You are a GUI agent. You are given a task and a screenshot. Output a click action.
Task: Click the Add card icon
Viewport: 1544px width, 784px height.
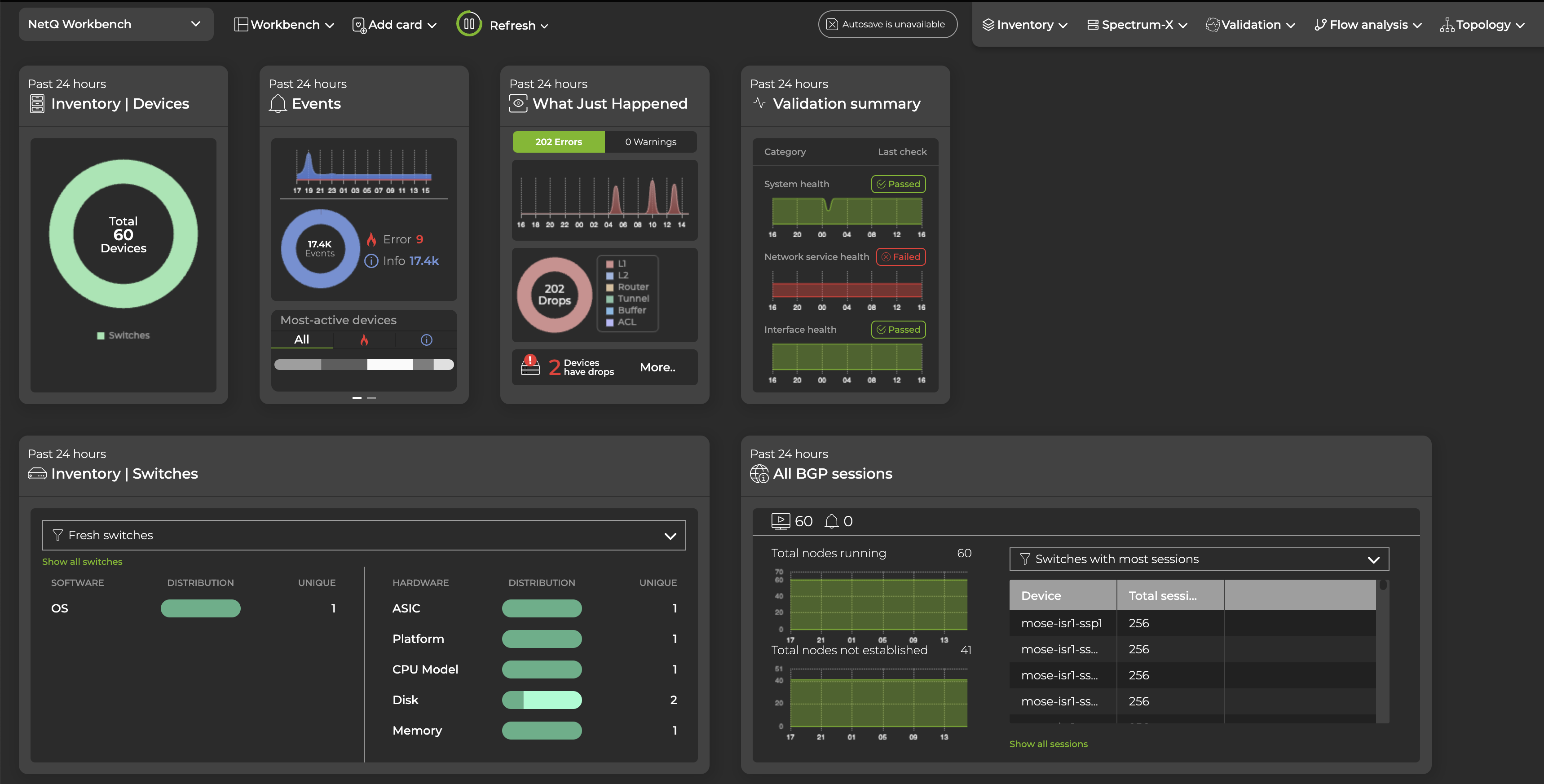(x=358, y=25)
